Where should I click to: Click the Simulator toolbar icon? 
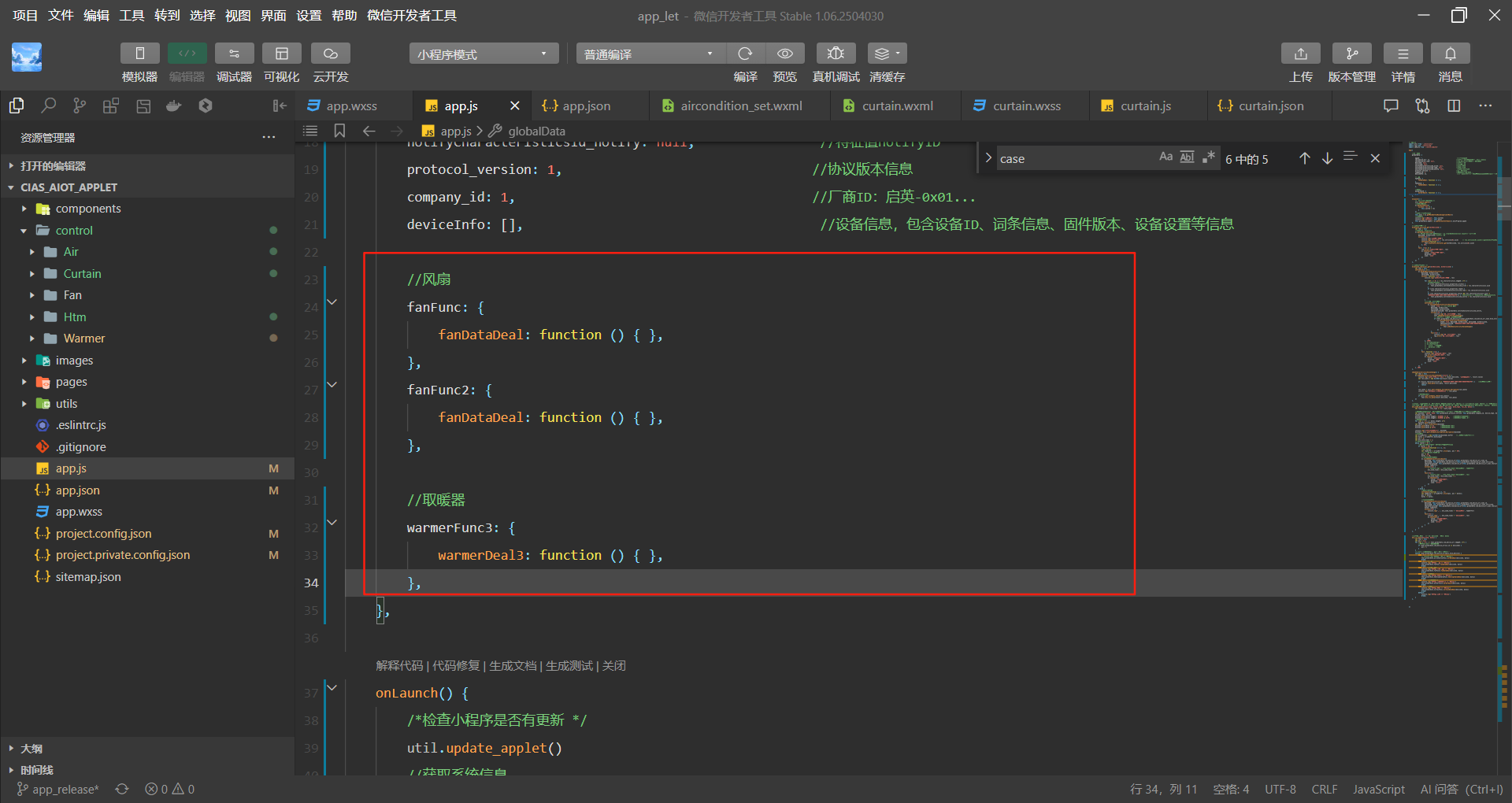[139, 54]
